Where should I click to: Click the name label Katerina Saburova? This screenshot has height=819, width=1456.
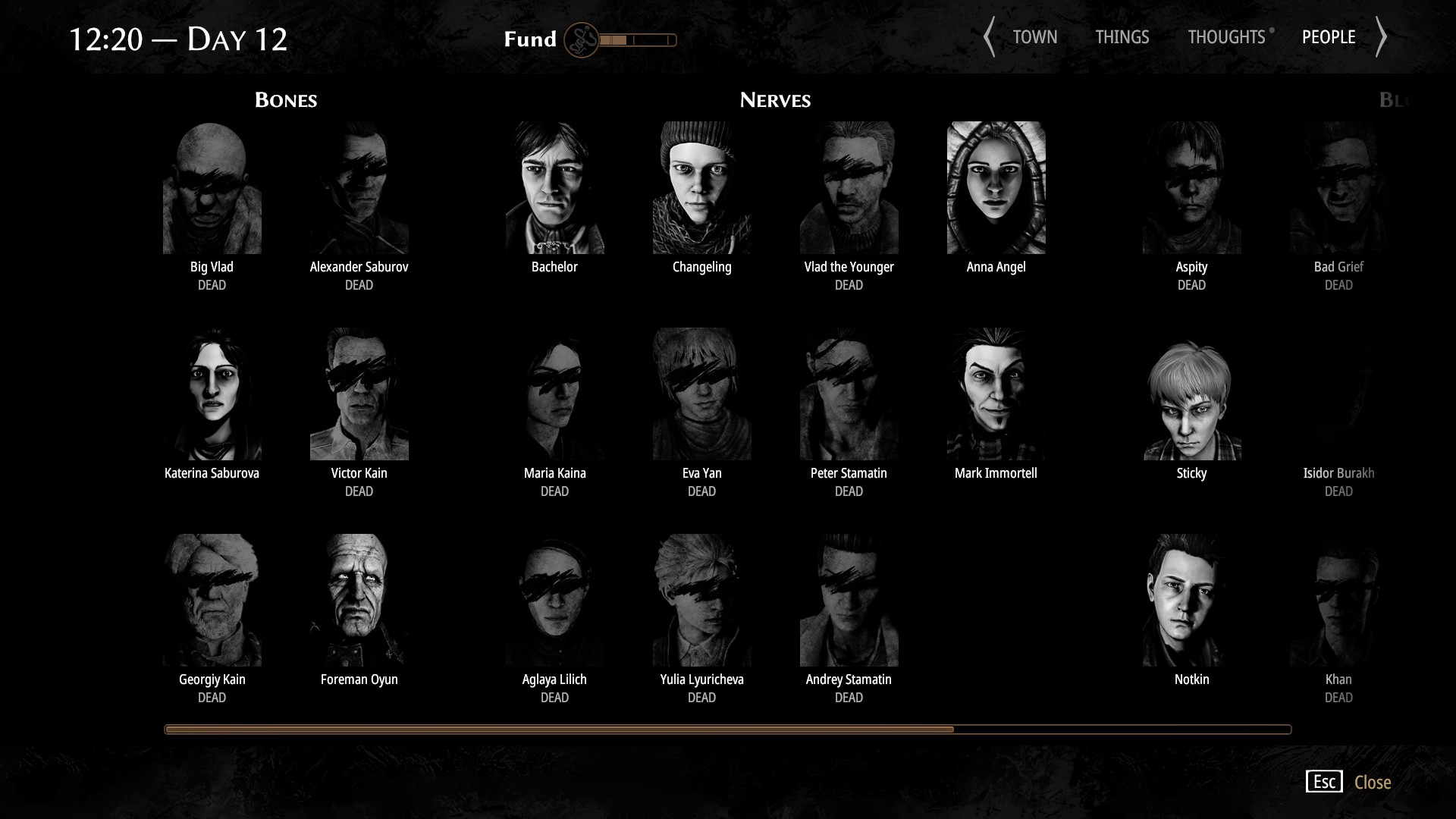pos(212,473)
